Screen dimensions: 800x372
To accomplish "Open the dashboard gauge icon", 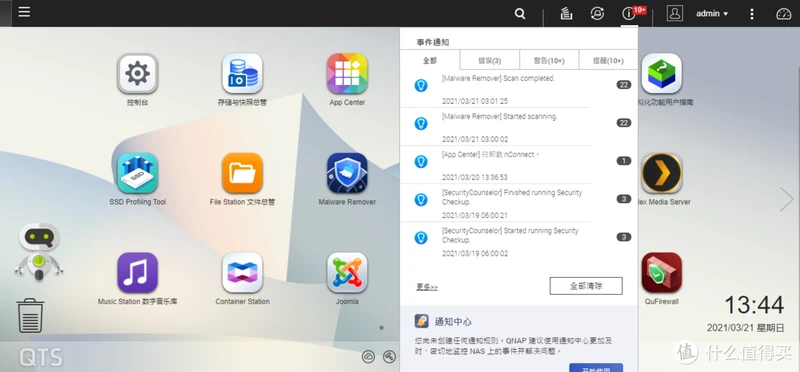I will (x=783, y=14).
